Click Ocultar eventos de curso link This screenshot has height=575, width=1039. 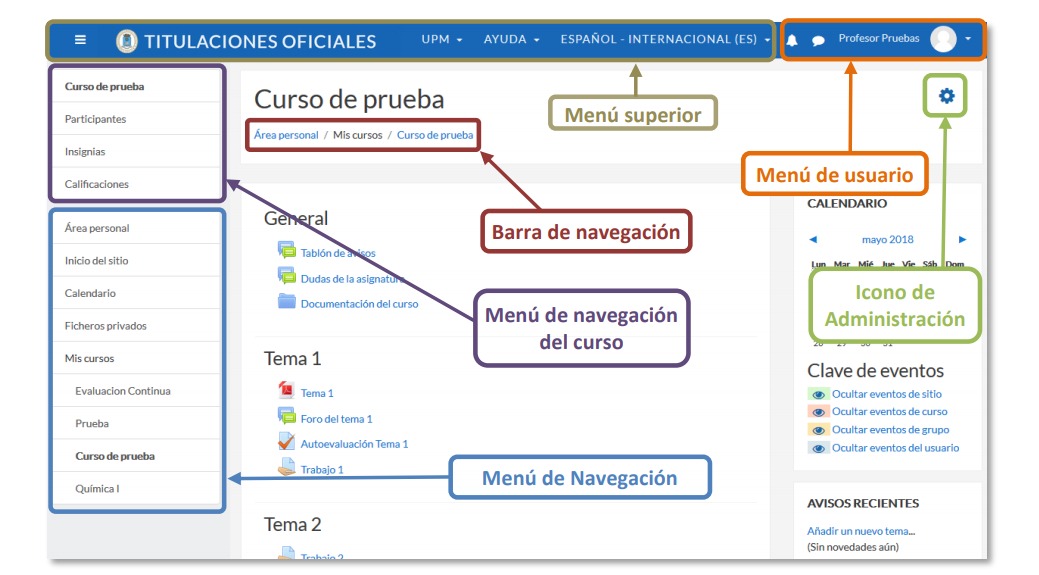(x=890, y=411)
